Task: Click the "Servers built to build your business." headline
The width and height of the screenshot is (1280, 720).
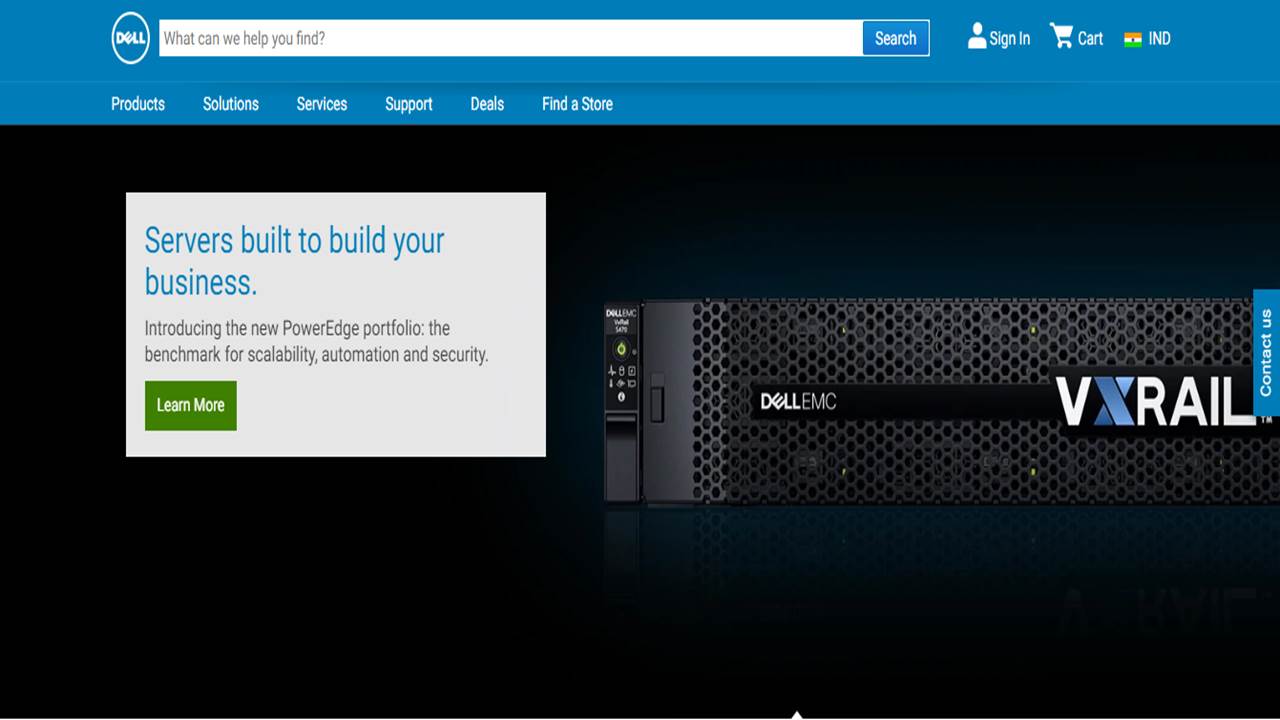Action: click(x=295, y=261)
